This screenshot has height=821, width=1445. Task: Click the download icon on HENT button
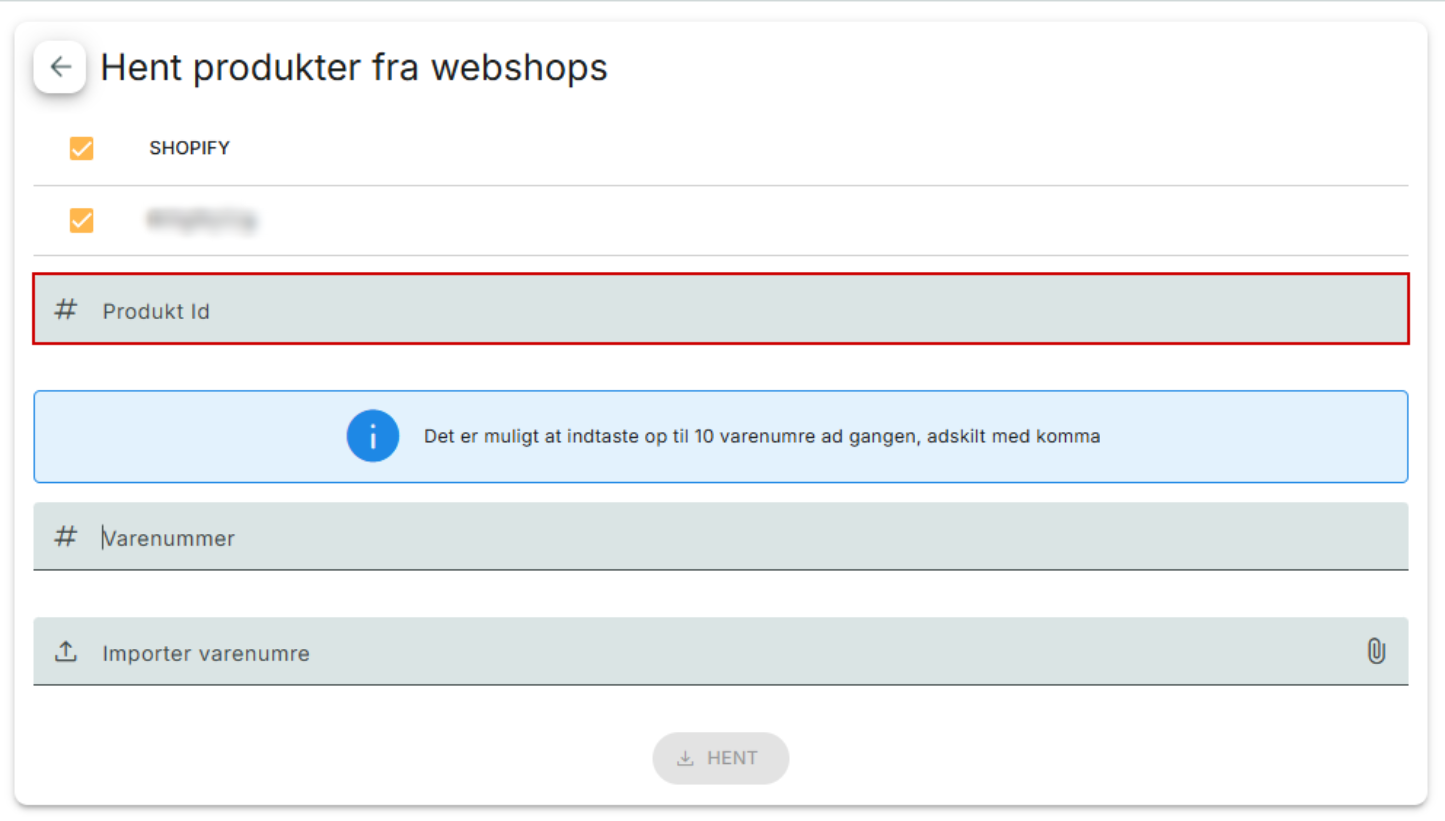685,758
